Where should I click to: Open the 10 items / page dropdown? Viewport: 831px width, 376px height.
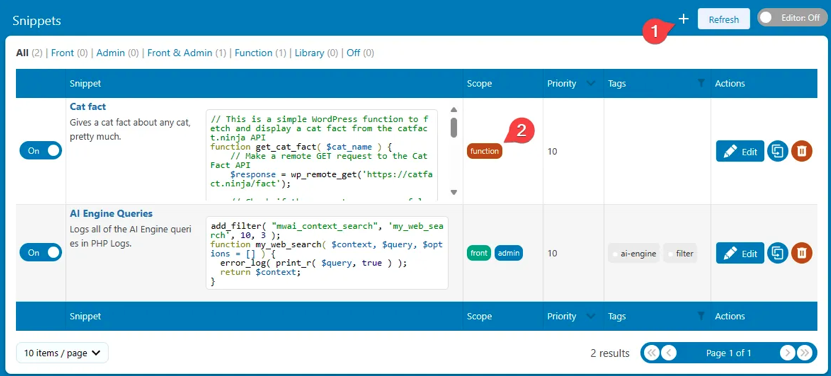[x=62, y=353]
